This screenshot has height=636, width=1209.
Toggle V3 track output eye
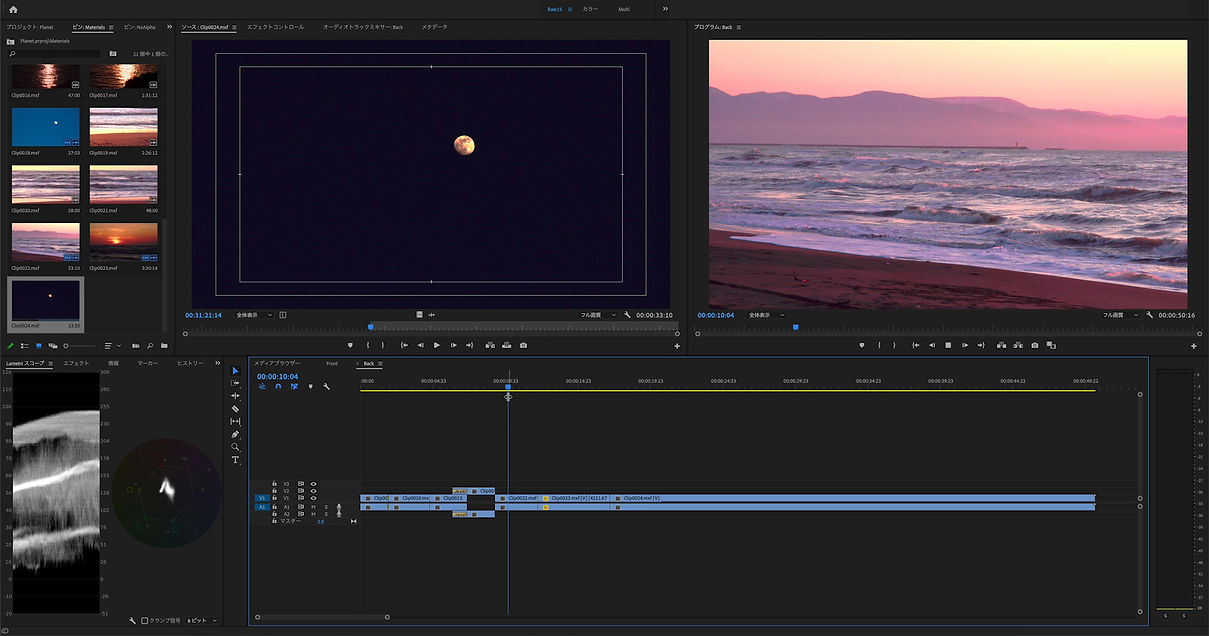point(313,484)
